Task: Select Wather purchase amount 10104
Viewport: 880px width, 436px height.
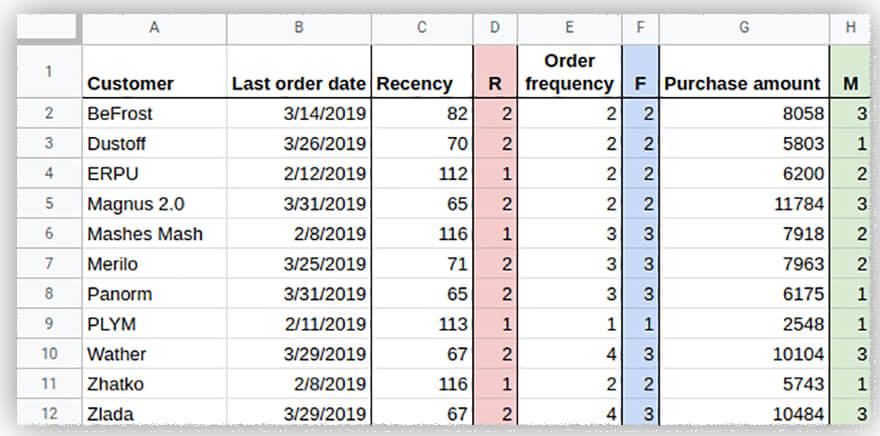Action: click(x=744, y=354)
